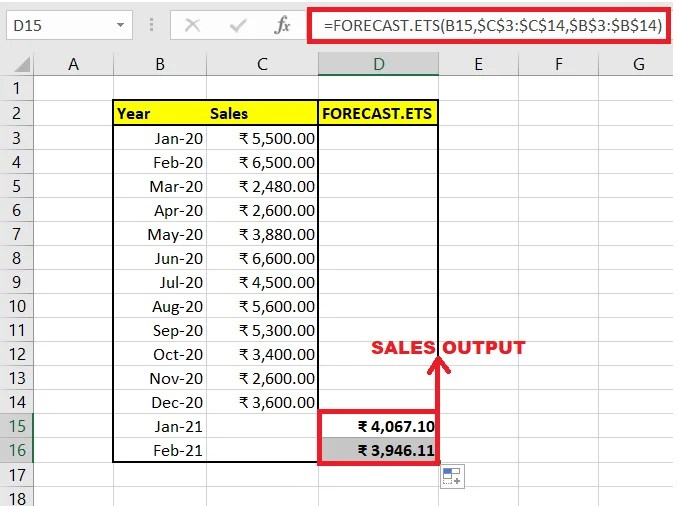678x506 pixels.
Task: Click the ₹ 3,880.00 sales cell
Action: (x=262, y=234)
